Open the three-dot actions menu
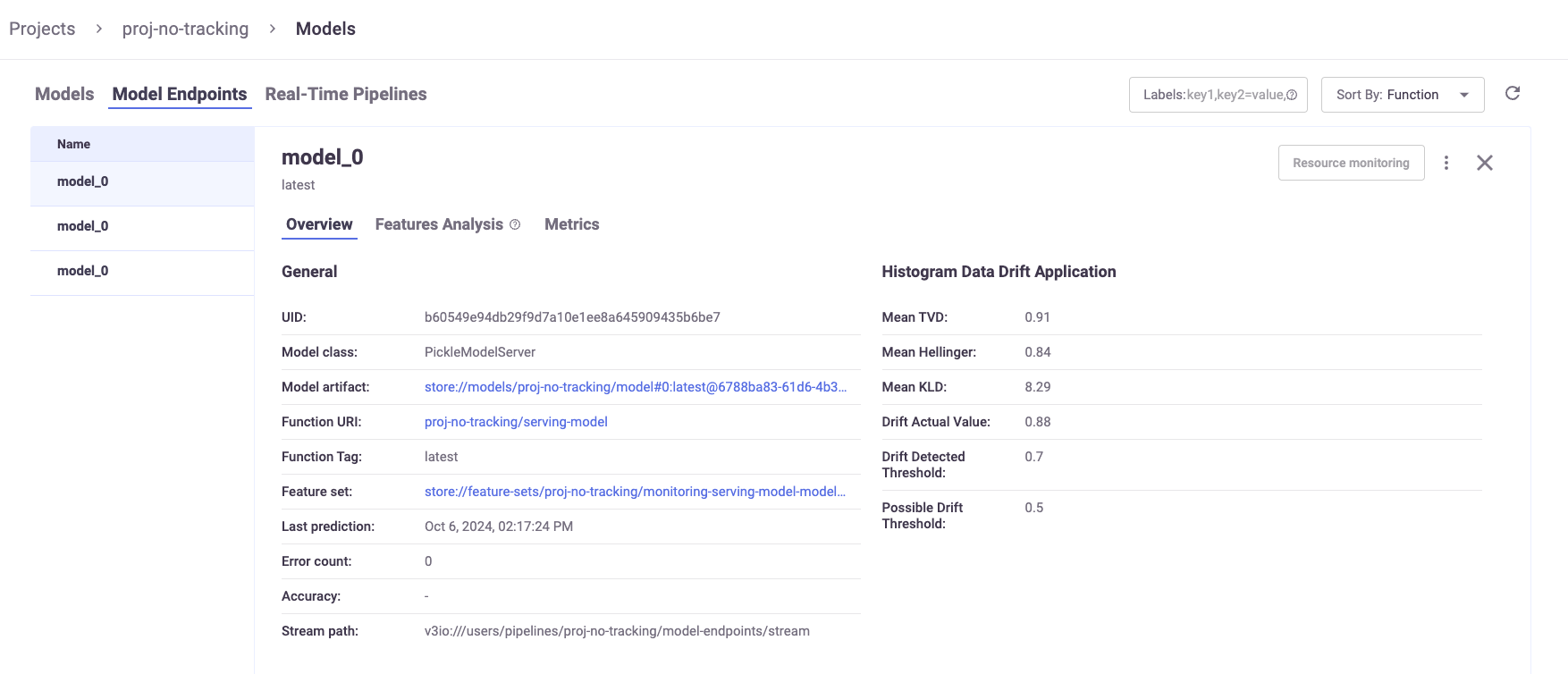The height and width of the screenshot is (674, 1568). (1446, 163)
